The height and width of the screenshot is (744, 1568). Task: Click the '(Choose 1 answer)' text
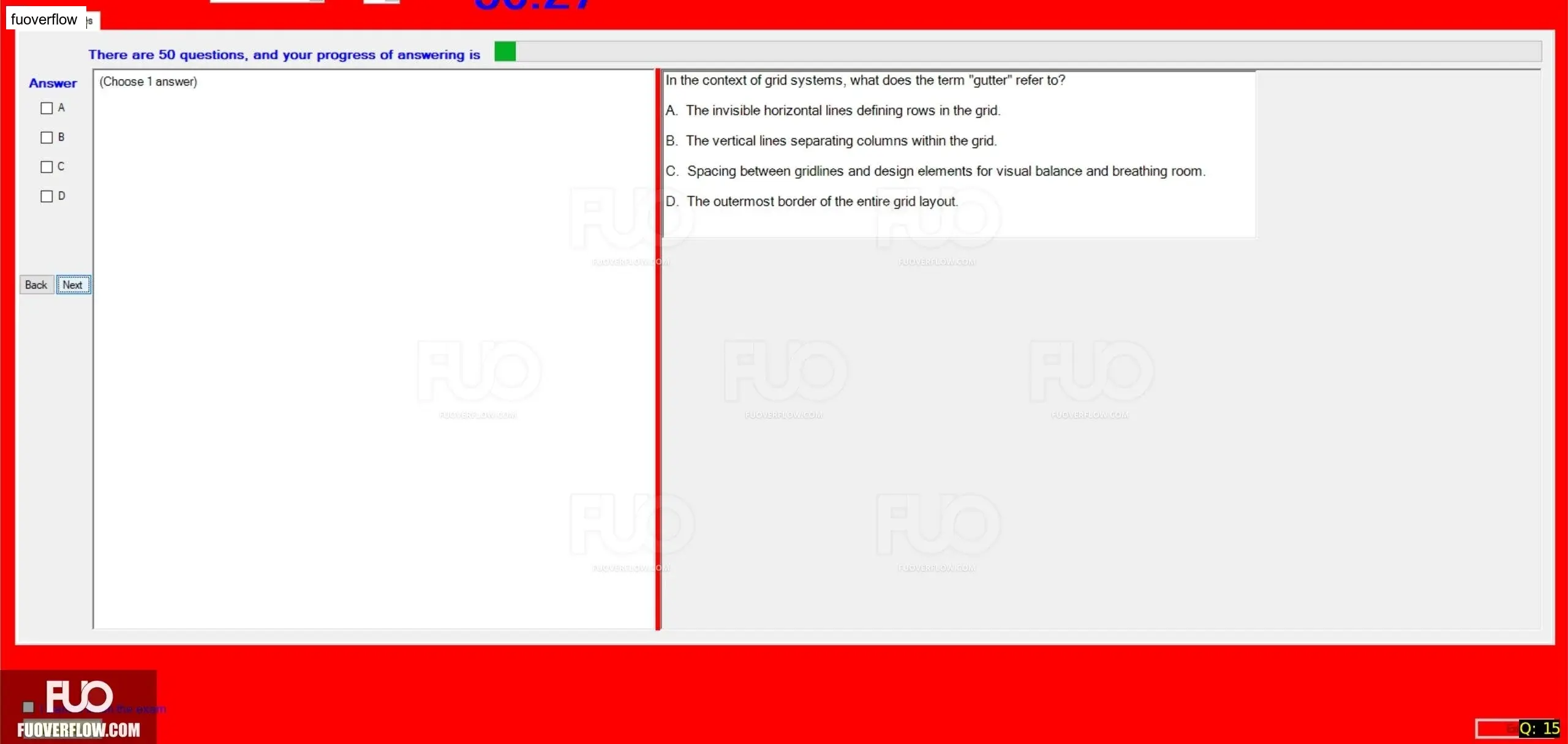tap(148, 82)
